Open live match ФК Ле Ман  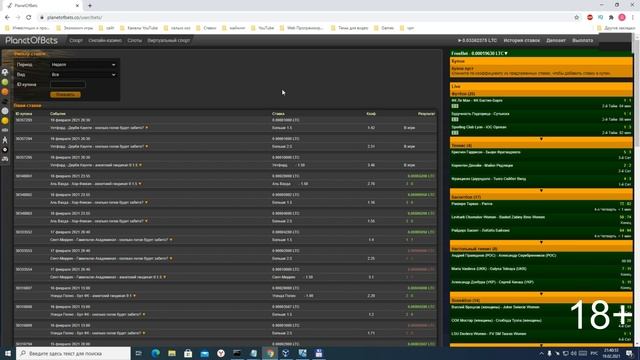(x=477, y=100)
